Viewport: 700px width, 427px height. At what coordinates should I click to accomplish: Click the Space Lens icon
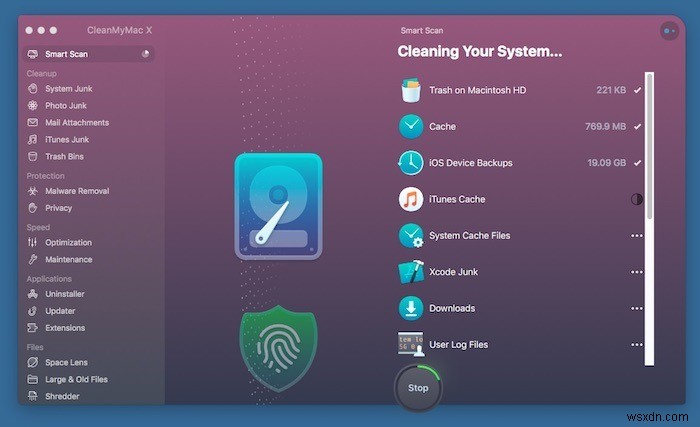[x=33, y=362]
